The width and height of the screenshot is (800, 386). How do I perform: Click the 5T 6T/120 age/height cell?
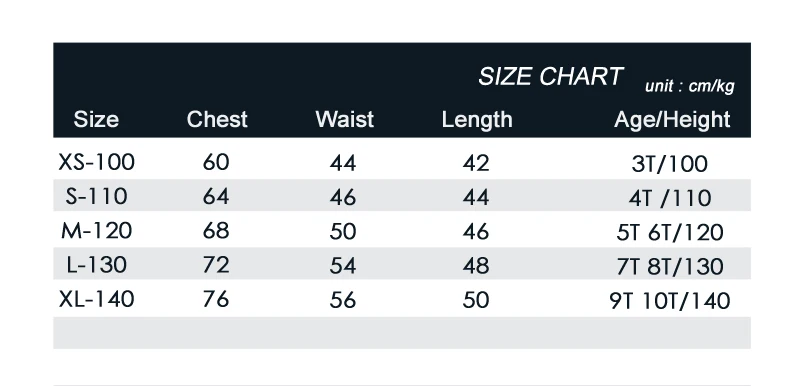click(669, 233)
